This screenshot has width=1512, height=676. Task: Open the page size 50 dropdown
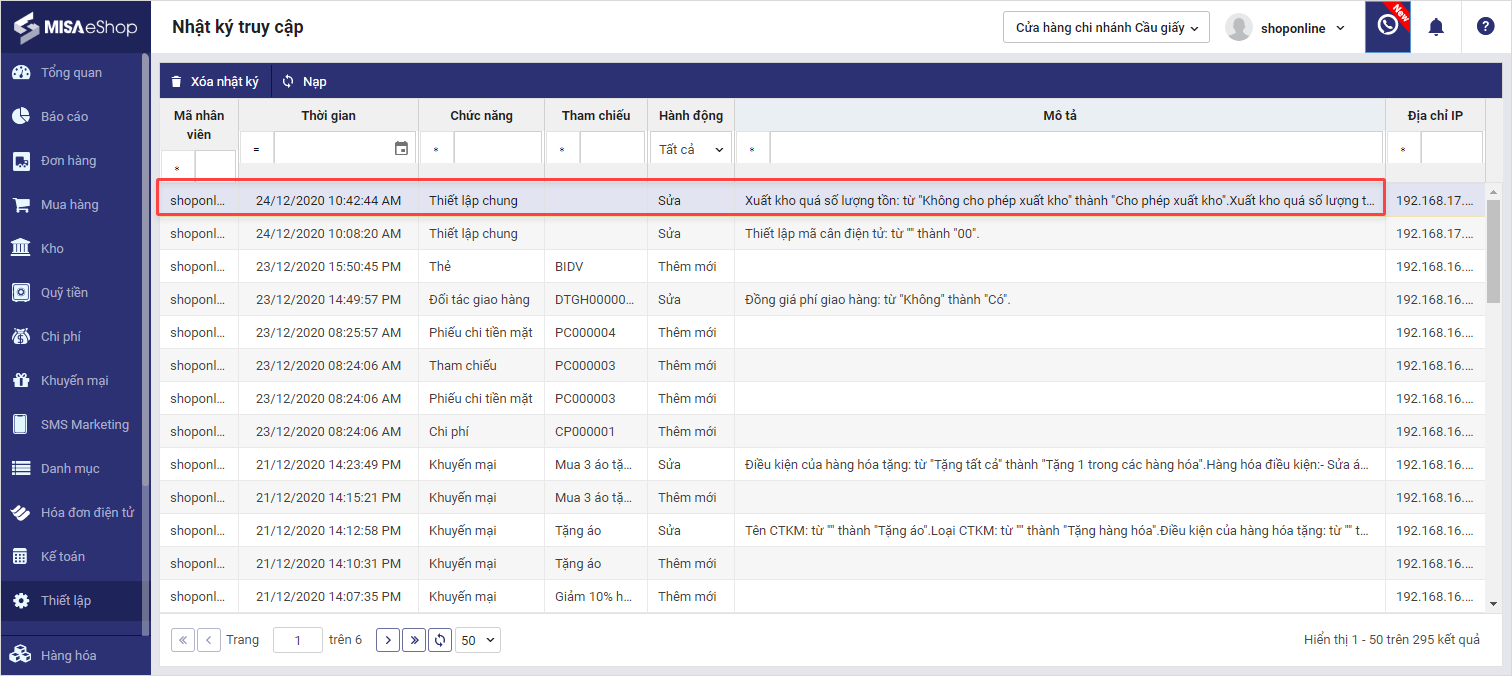pos(477,640)
